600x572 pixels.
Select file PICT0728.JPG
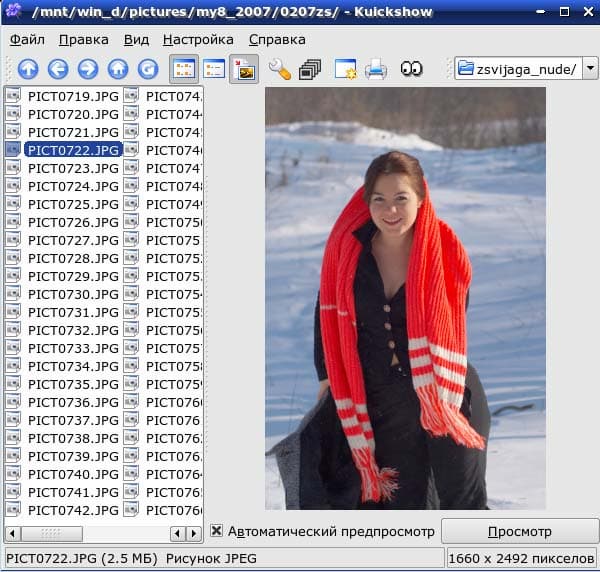73,258
